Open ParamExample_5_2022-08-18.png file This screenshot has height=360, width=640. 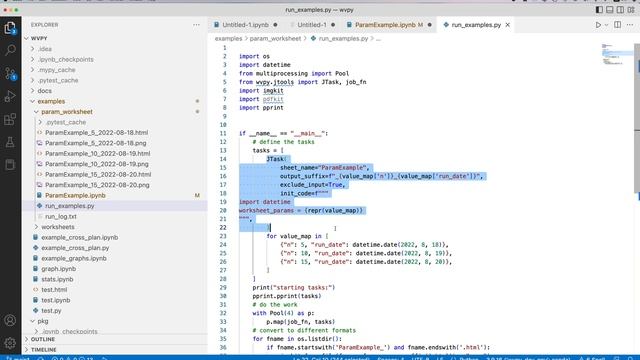coord(96,143)
